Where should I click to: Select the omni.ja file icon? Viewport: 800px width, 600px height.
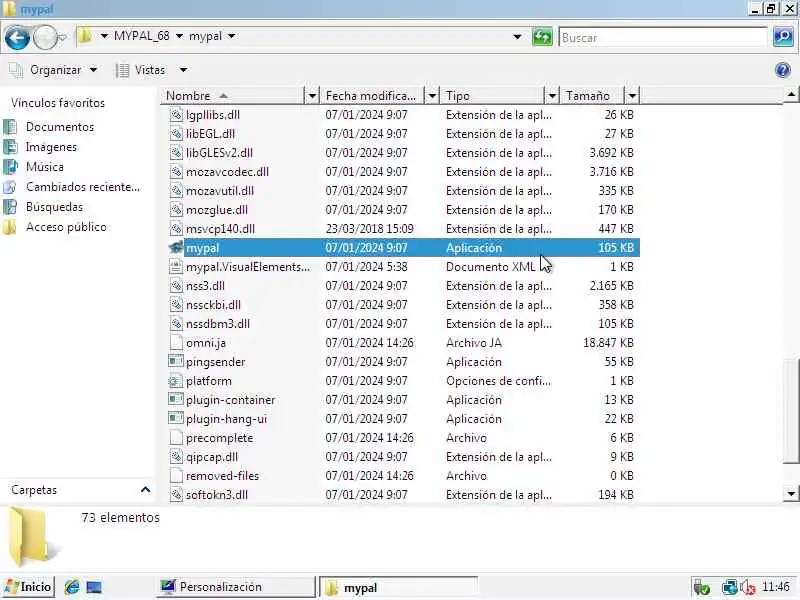coord(176,343)
